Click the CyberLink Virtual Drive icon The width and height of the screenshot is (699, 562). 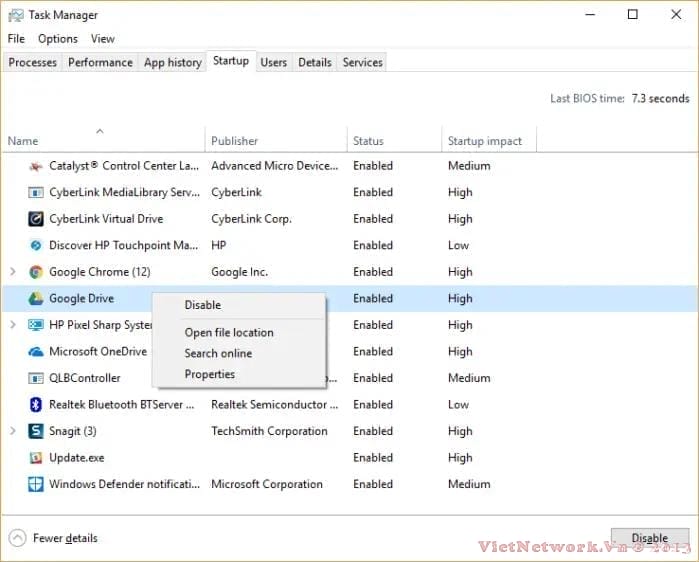coord(36,219)
